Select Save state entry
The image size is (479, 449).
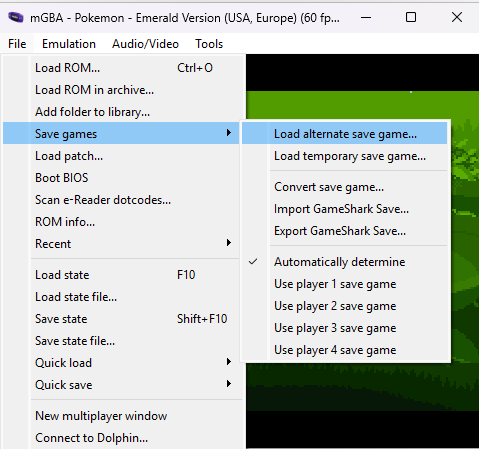tap(121, 319)
